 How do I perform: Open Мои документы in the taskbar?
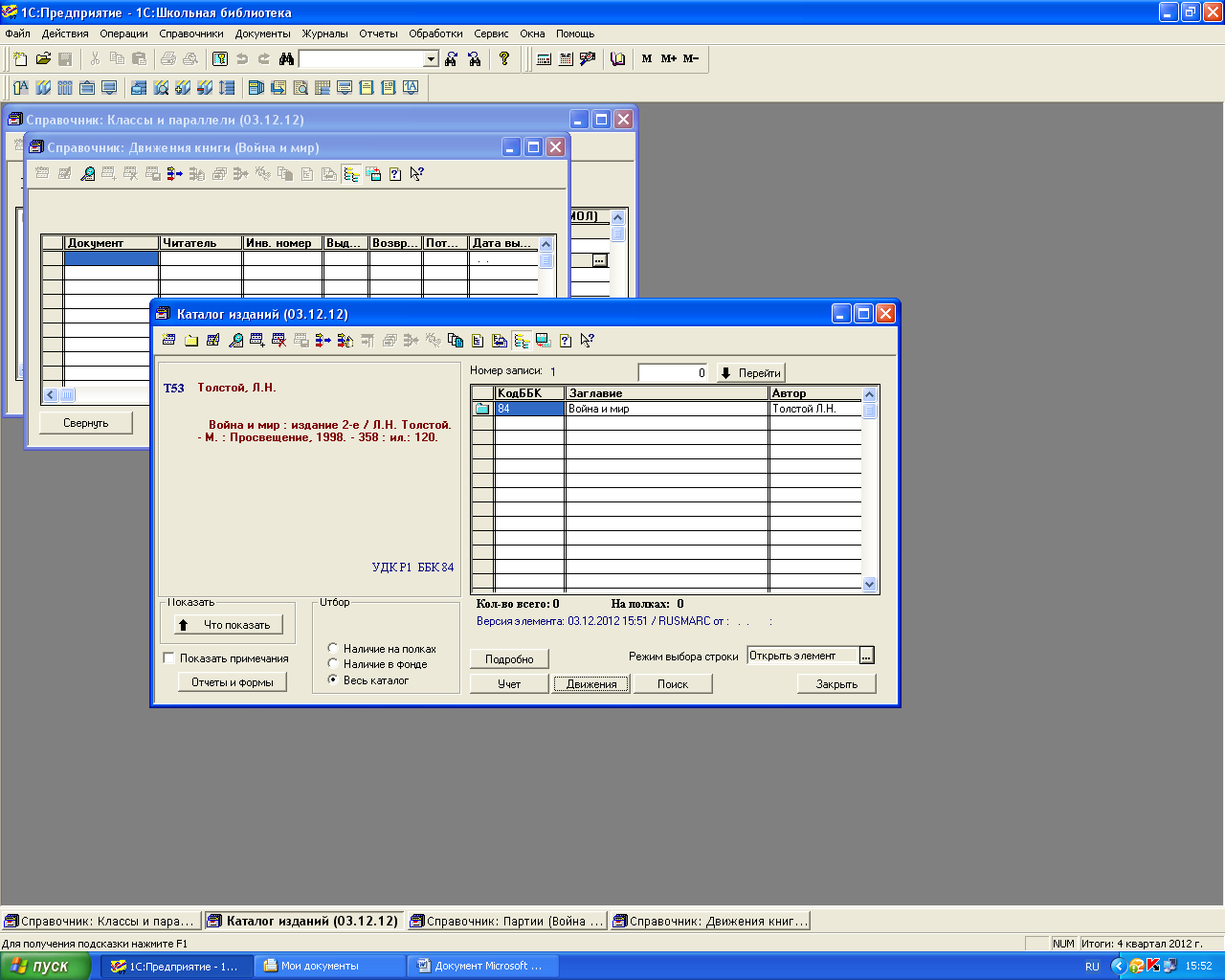tap(330, 966)
